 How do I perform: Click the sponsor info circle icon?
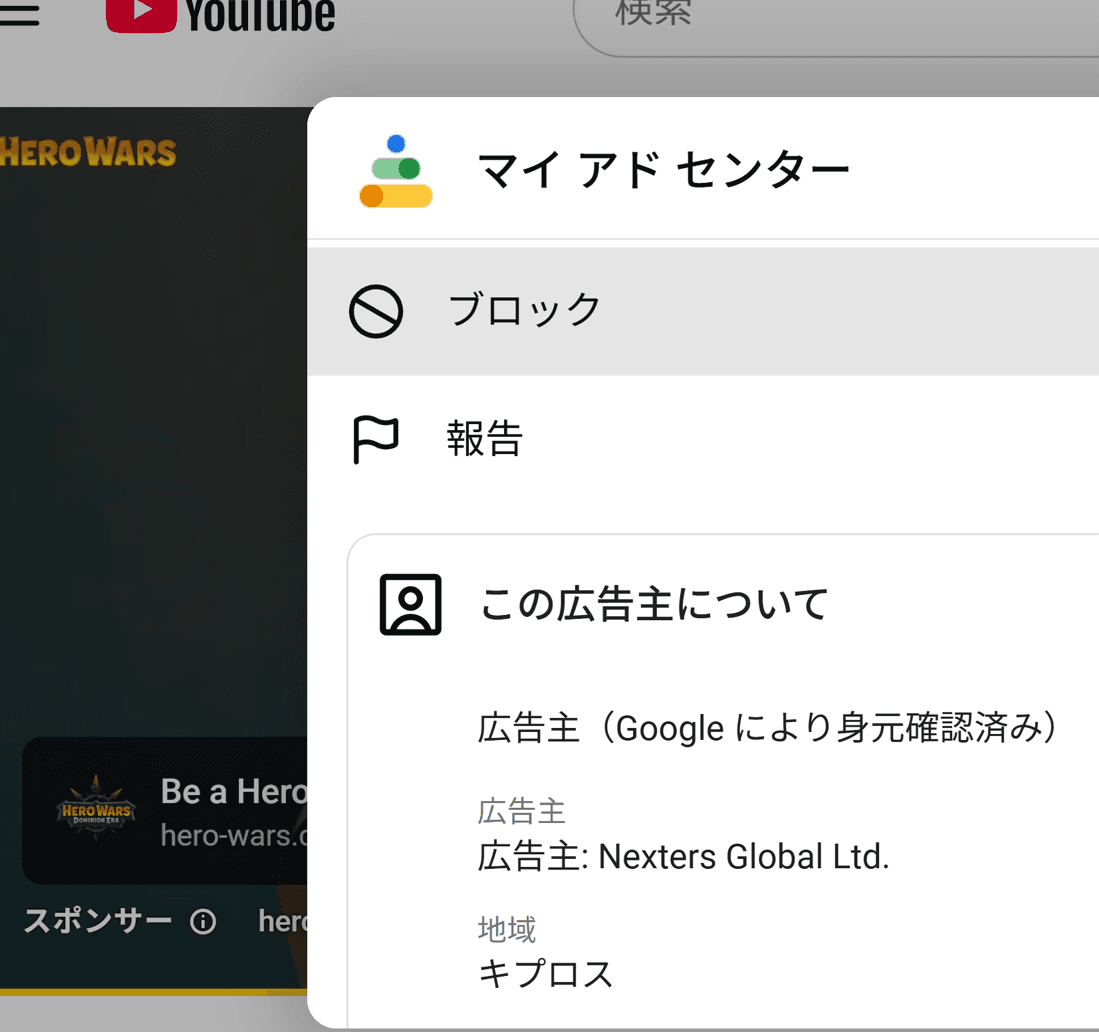[203, 921]
